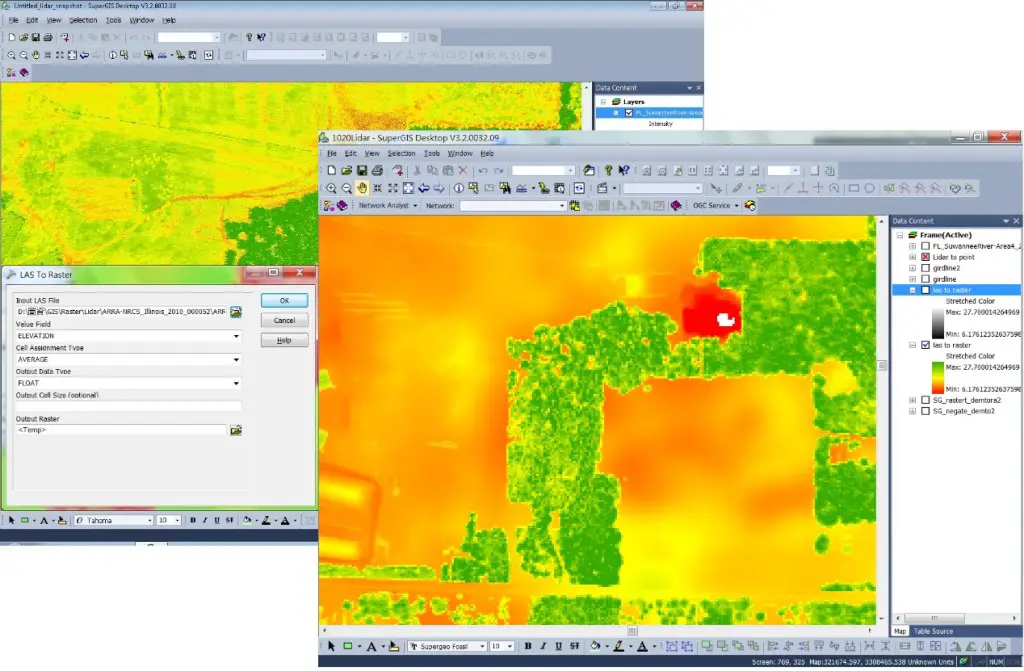
Task: Switch to the Map tab
Action: tap(900, 631)
